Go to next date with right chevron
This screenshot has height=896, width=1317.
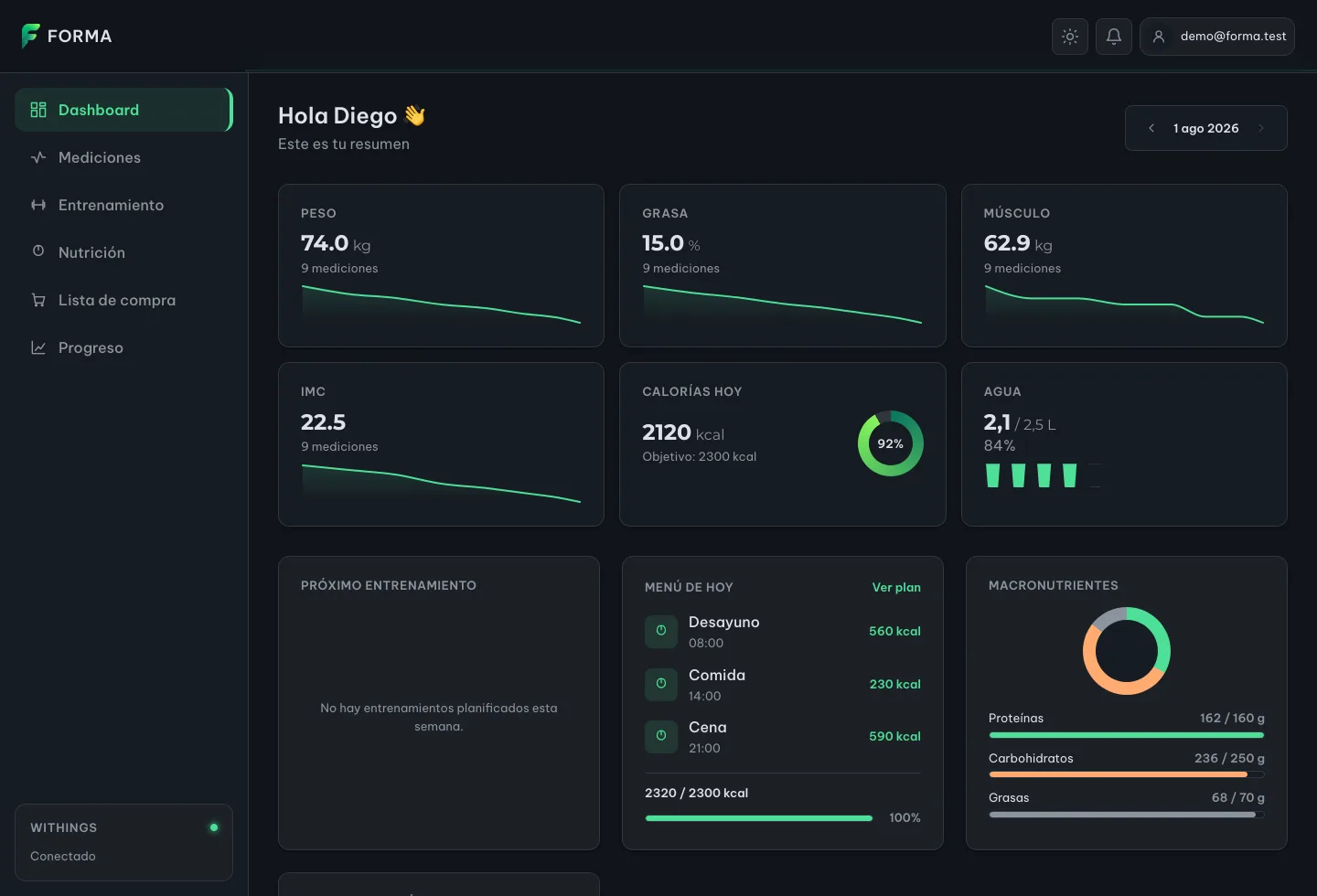[1261, 128]
